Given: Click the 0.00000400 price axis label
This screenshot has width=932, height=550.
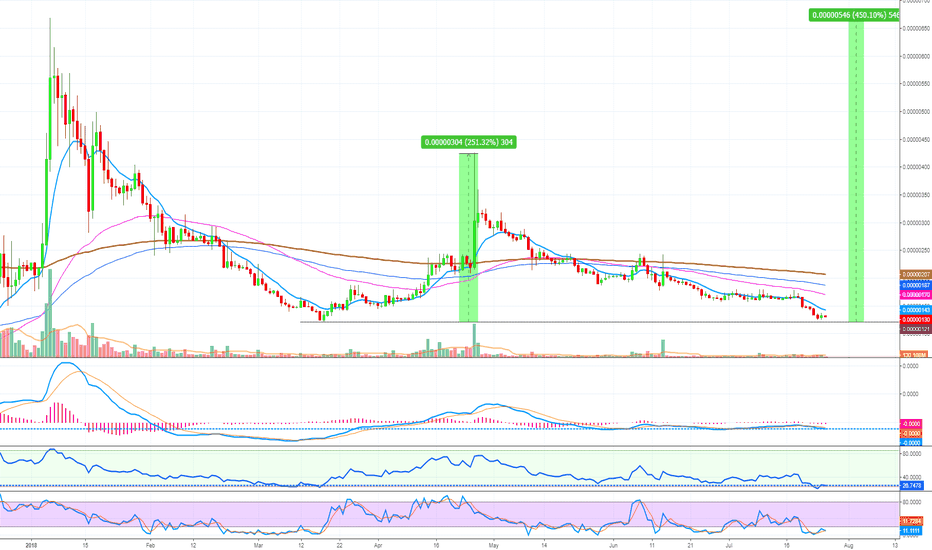Looking at the screenshot, I should tap(916, 167).
